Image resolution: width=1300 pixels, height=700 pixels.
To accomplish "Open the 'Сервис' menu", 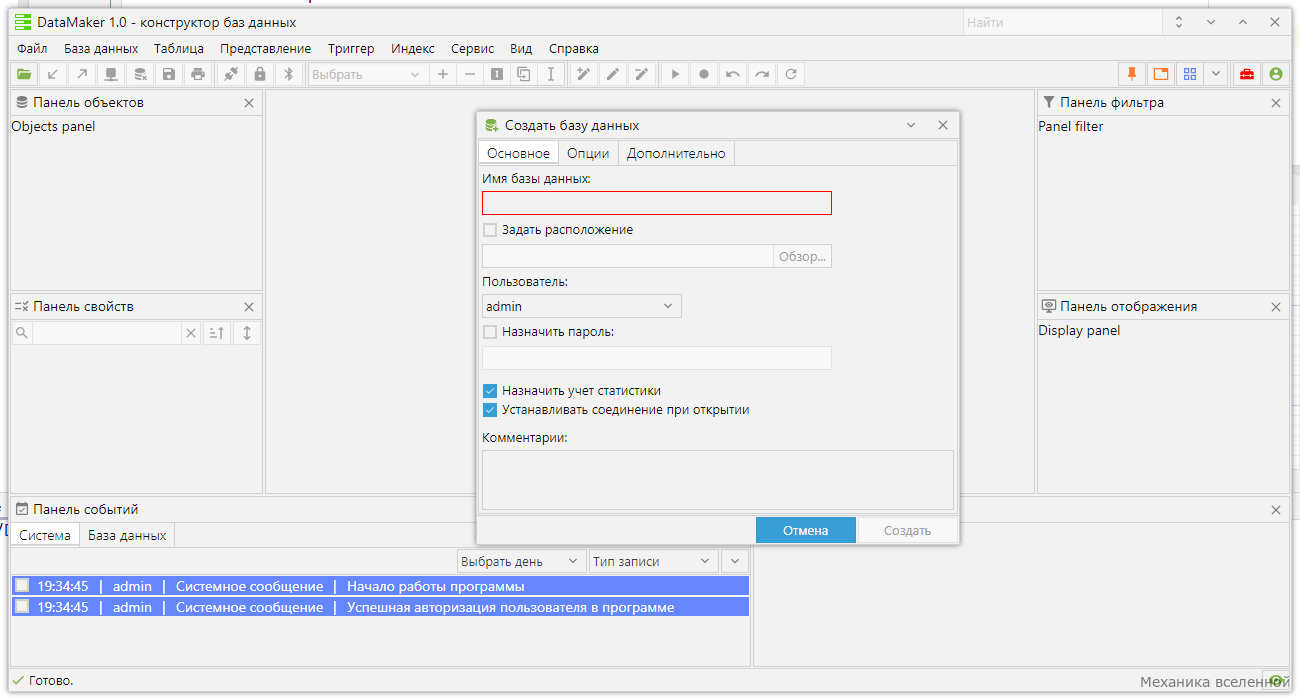I will (472, 48).
